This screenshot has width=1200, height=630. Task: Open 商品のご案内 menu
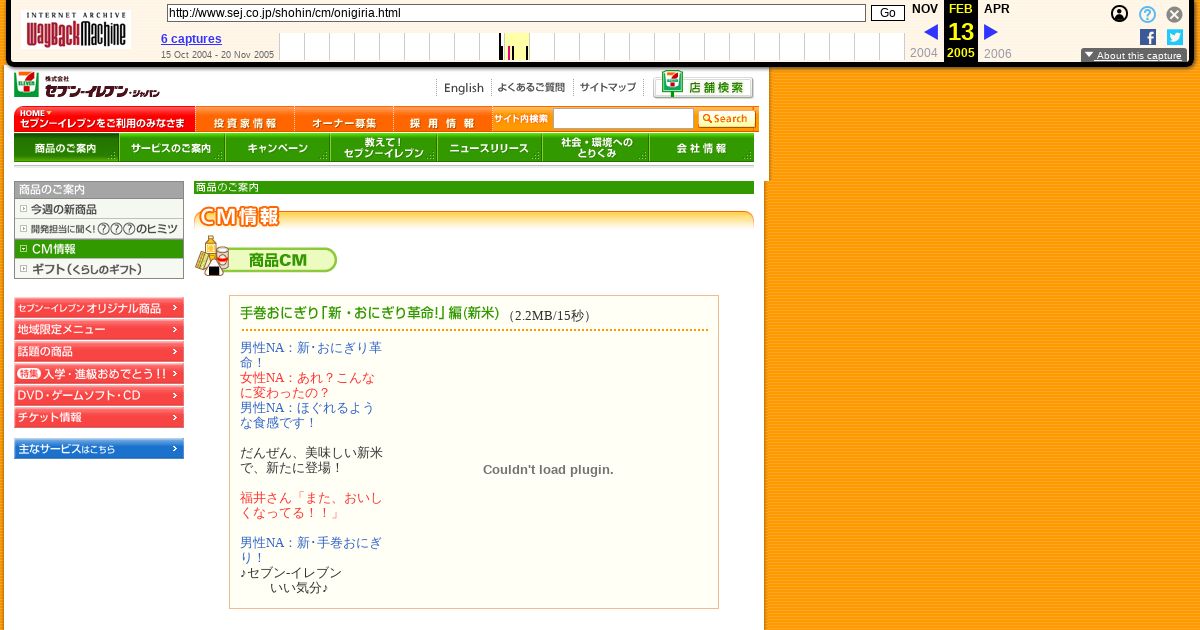[66, 148]
